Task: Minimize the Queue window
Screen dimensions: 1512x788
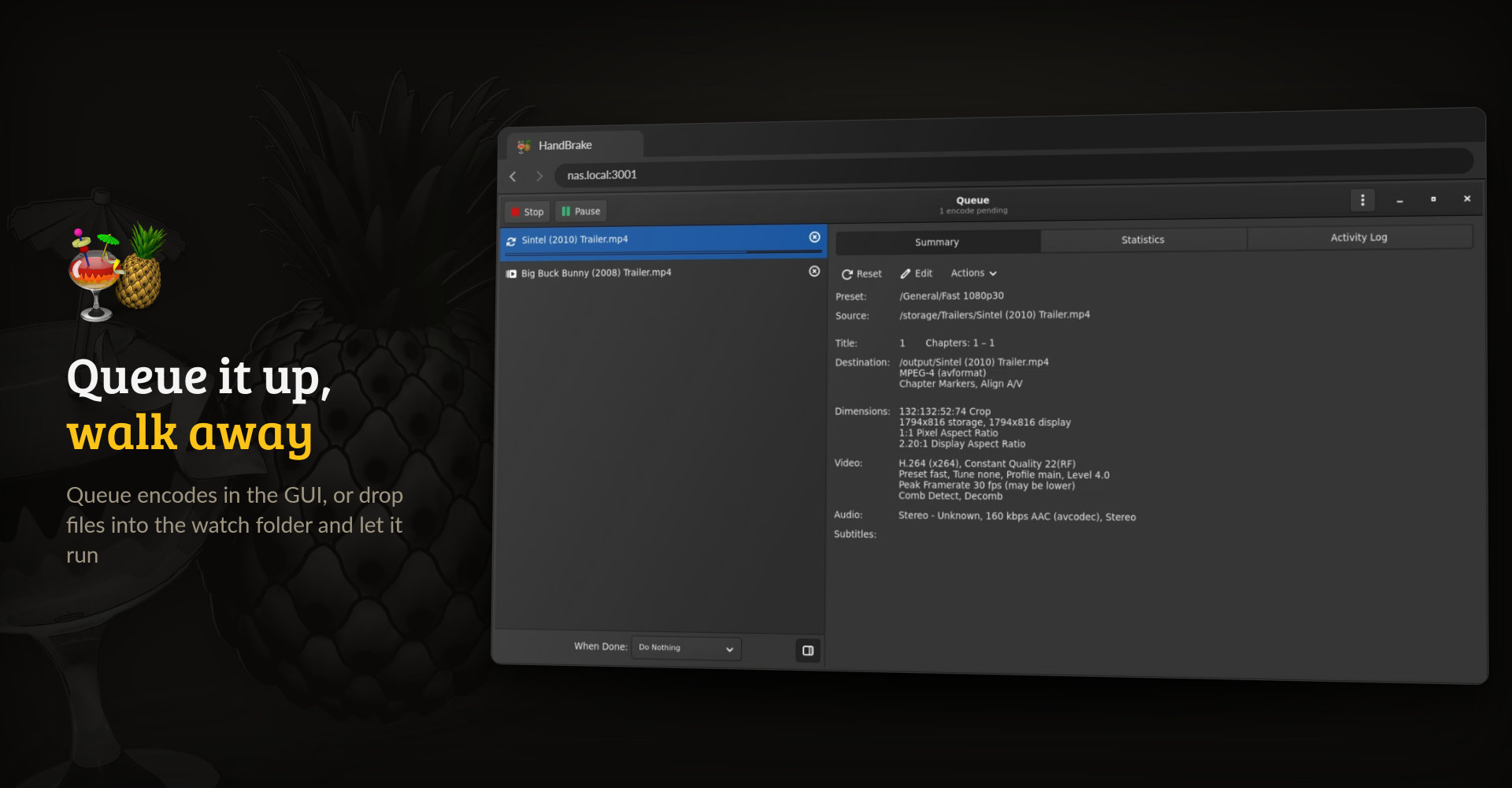Action: pyautogui.click(x=1399, y=200)
